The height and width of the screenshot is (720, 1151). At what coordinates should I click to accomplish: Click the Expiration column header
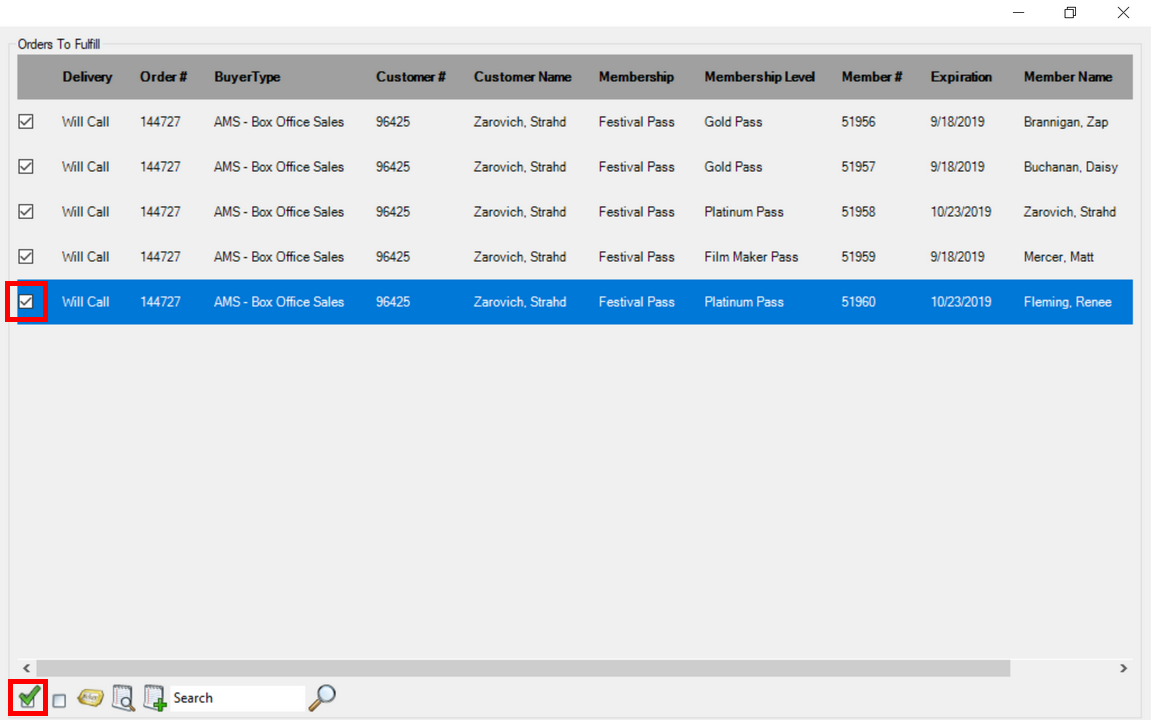962,77
